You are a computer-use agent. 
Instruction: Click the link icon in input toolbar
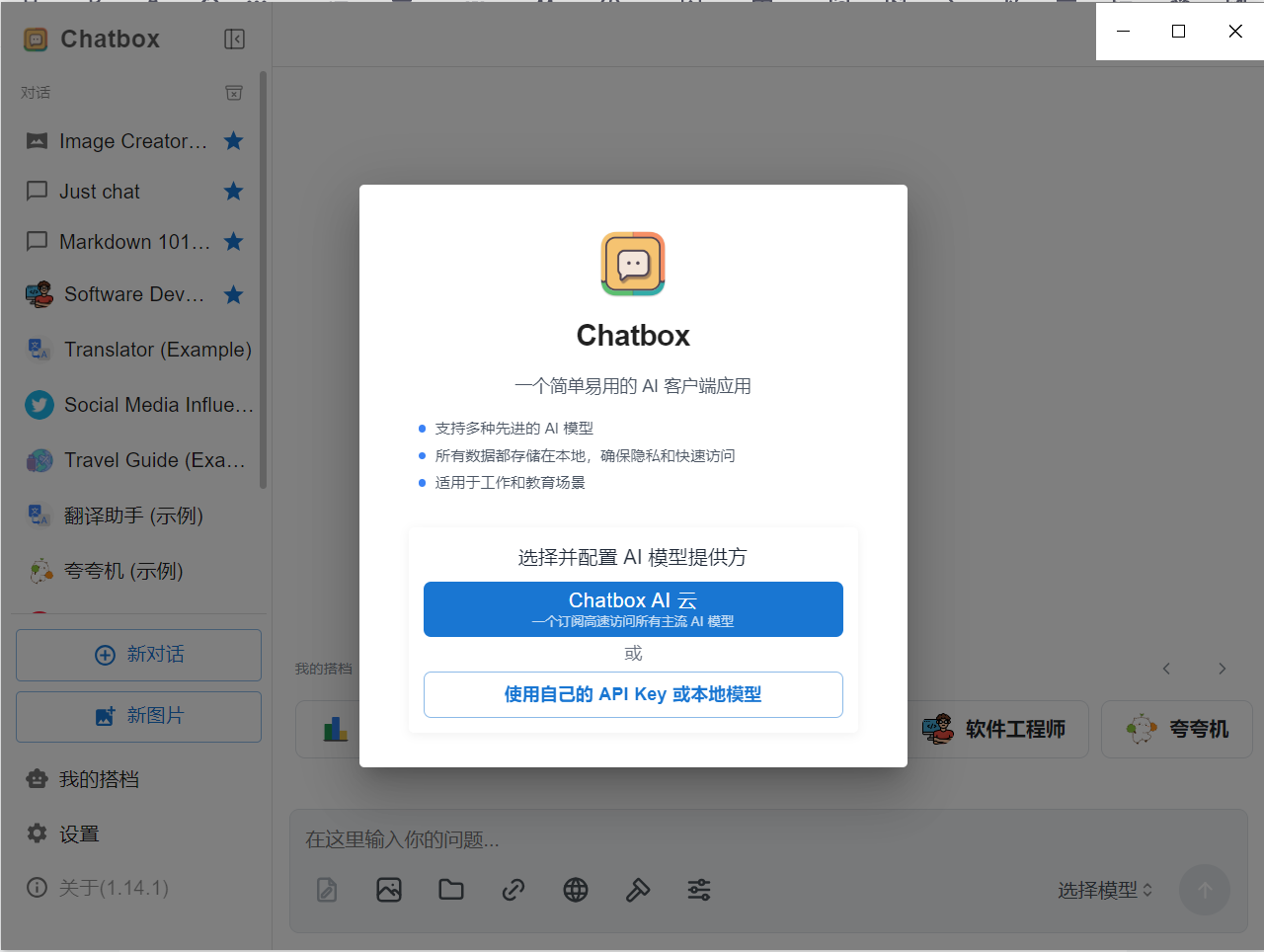tap(513, 890)
